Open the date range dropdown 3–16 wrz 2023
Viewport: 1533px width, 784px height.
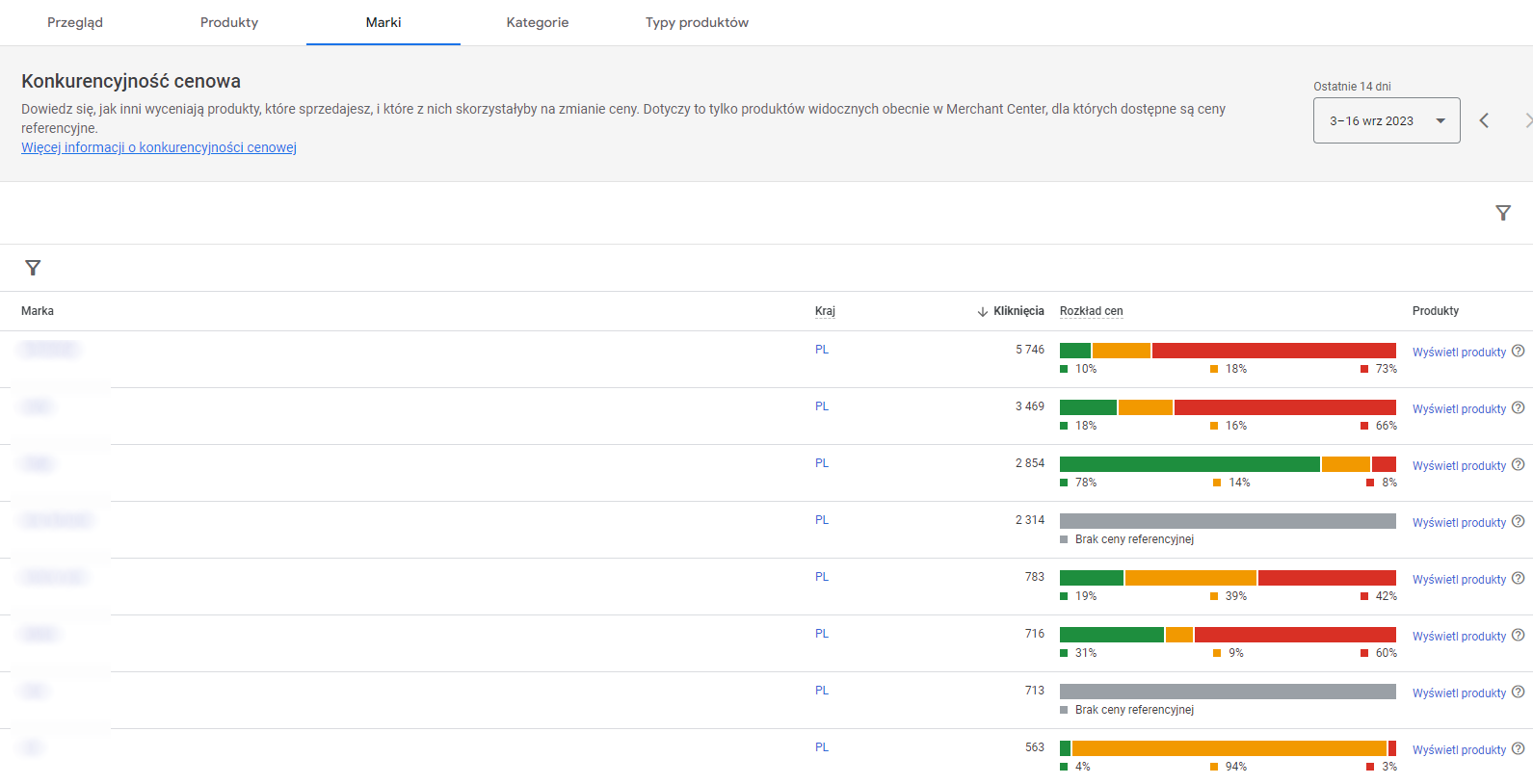[x=1387, y=120]
